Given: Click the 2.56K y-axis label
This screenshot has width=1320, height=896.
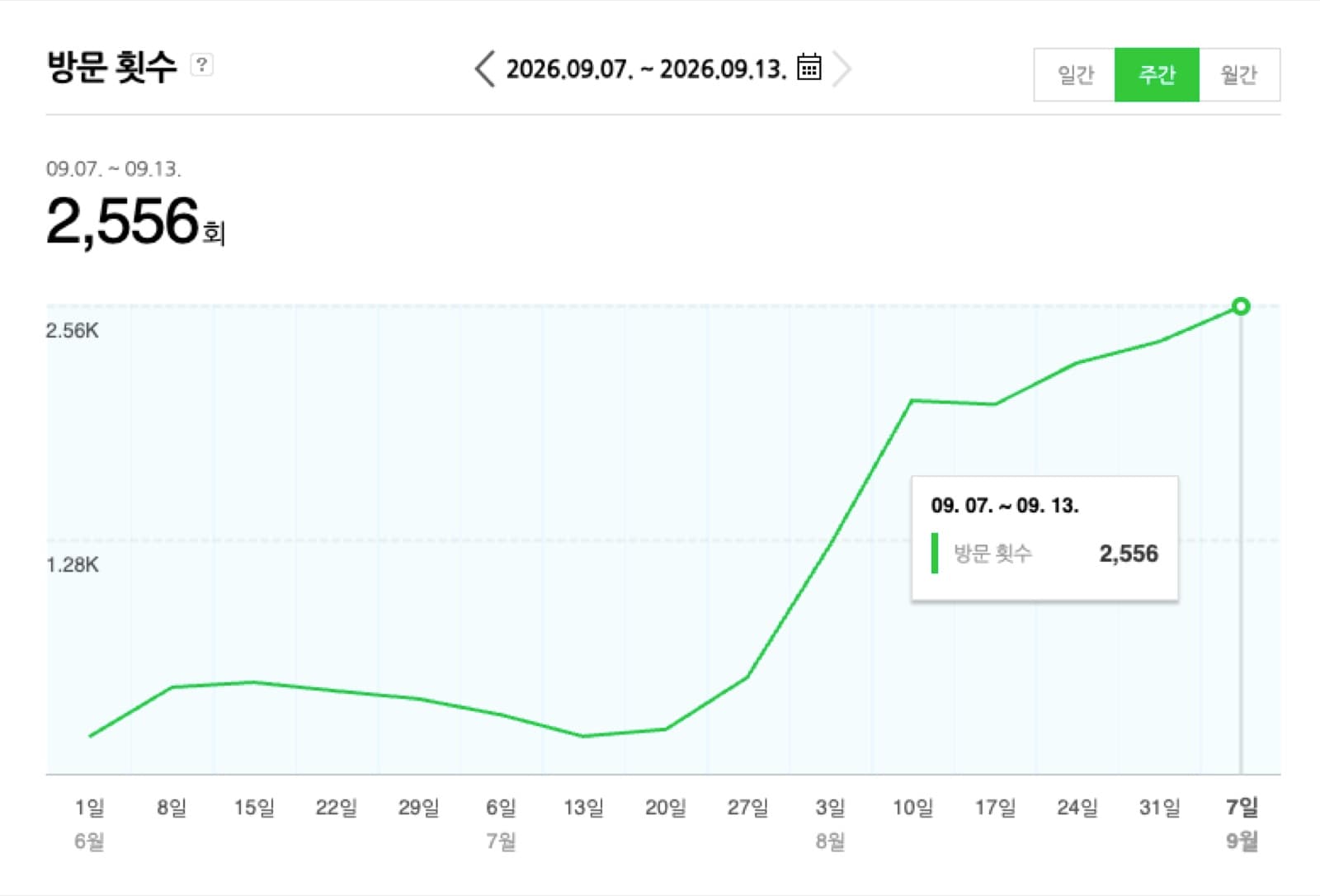Looking at the screenshot, I should coord(72,331).
